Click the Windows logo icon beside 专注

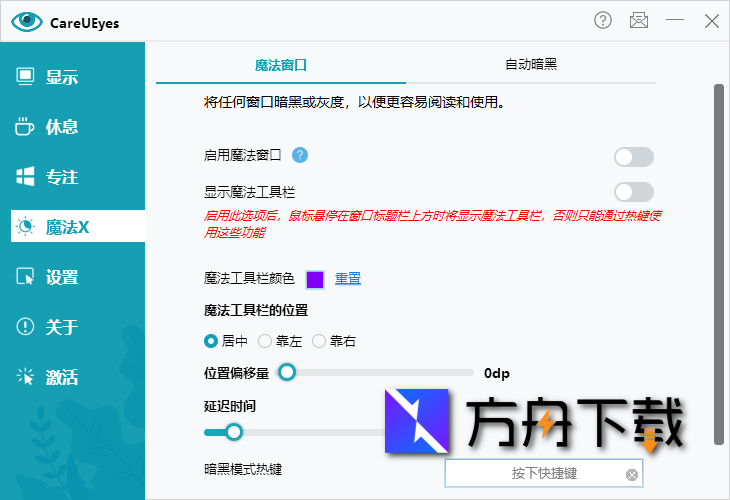coord(25,176)
